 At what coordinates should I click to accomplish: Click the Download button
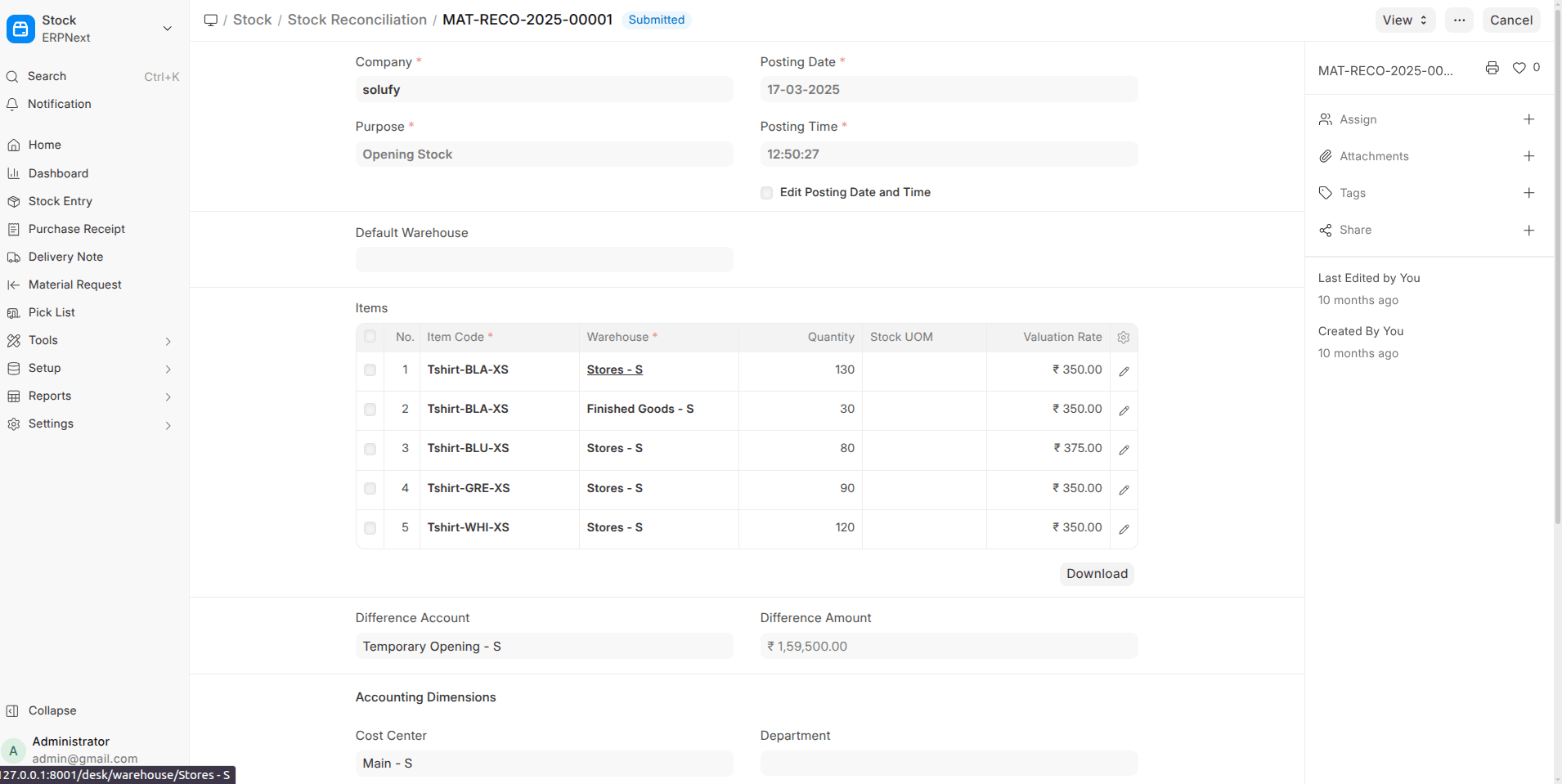click(x=1096, y=574)
